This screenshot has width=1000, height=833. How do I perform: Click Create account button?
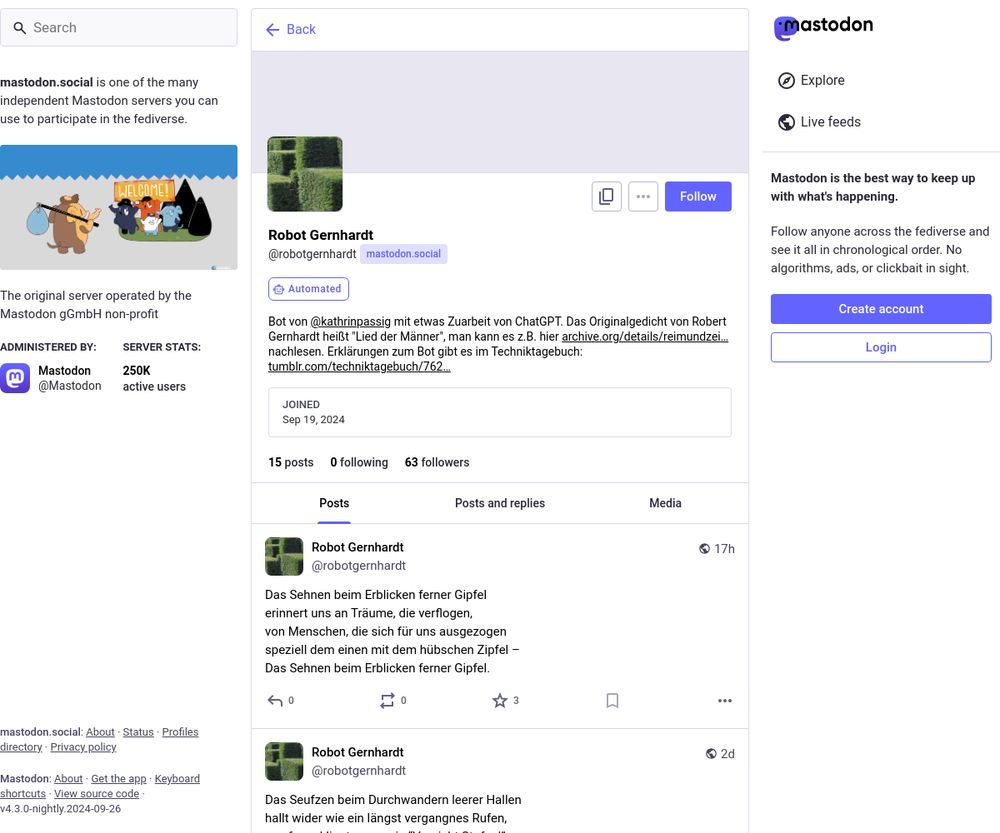pyautogui.click(x=881, y=309)
